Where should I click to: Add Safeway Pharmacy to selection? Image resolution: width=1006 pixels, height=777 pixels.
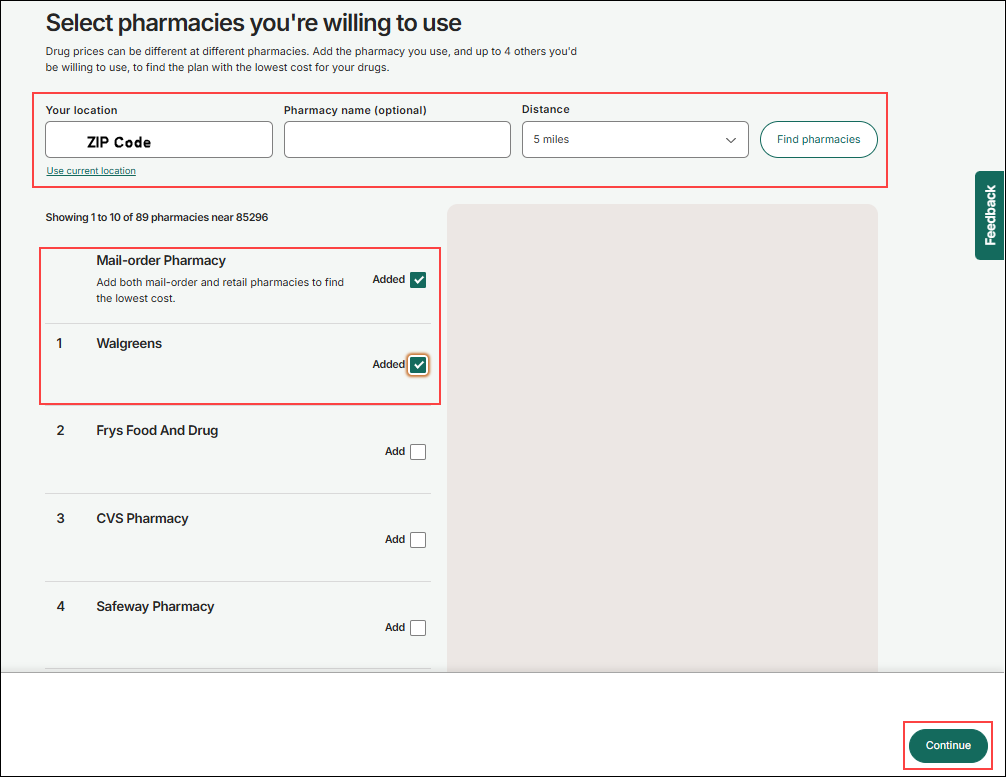(x=418, y=628)
